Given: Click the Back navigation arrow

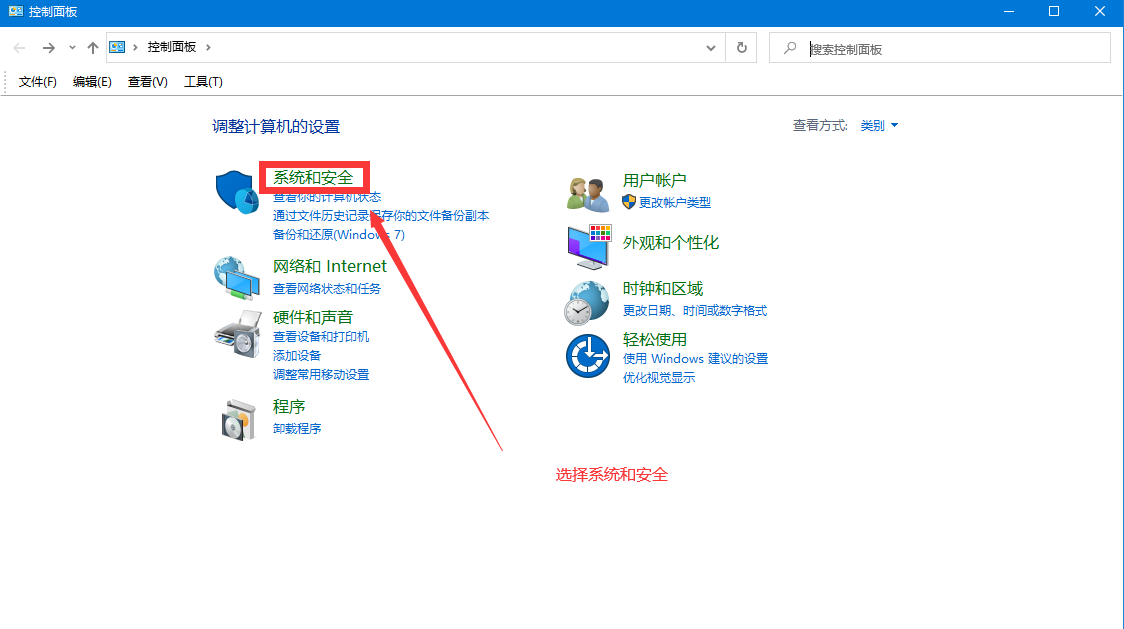Looking at the screenshot, I should [19, 48].
